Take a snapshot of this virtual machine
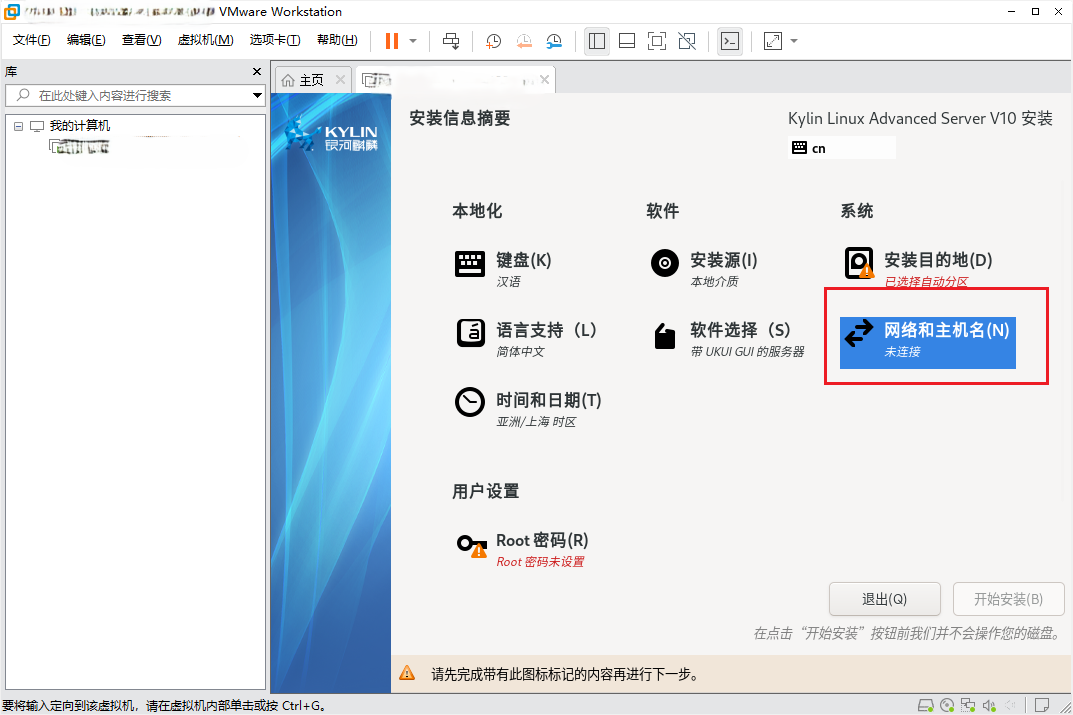This screenshot has width=1073, height=715. click(493, 41)
